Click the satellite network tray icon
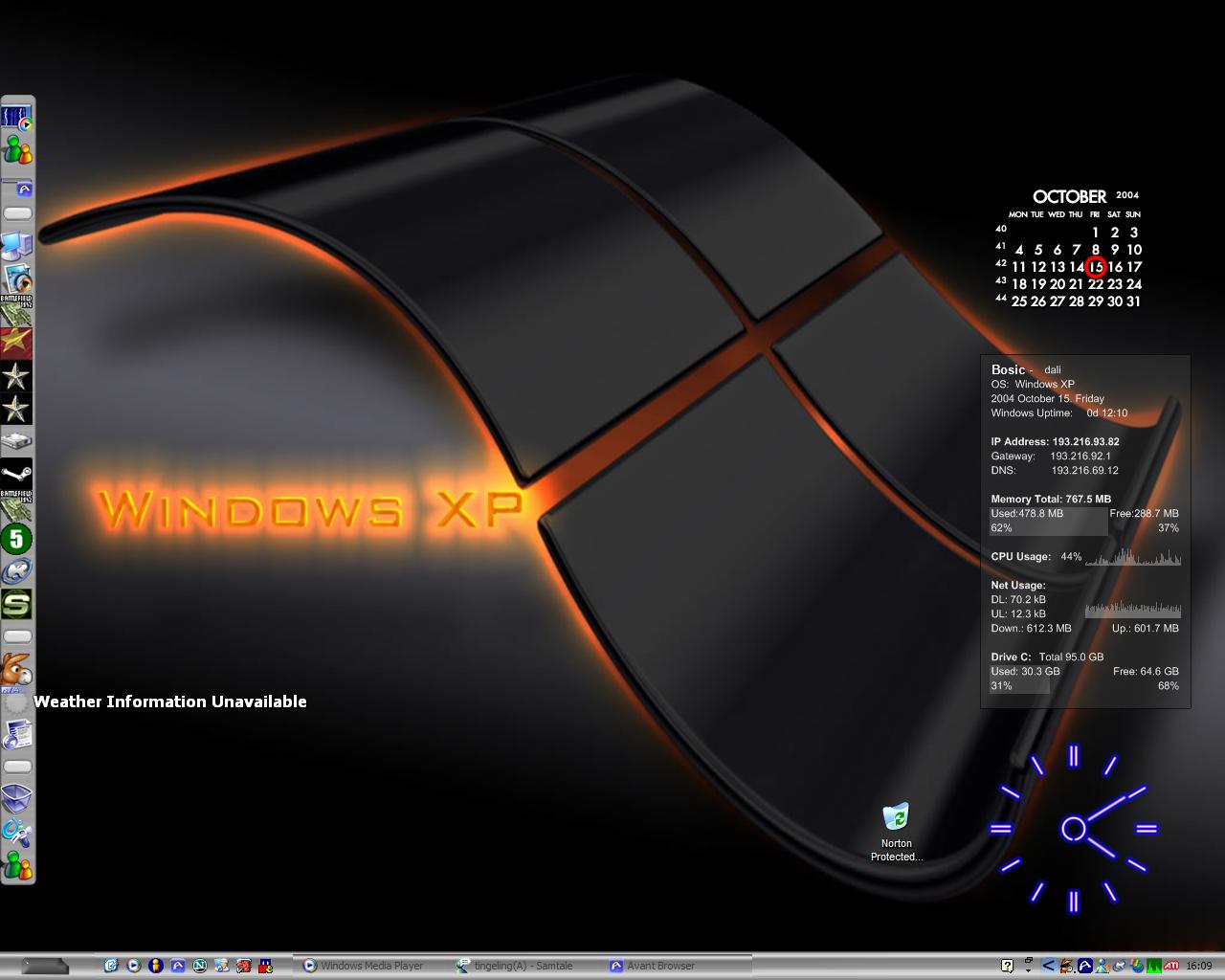 pyautogui.click(x=1120, y=966)
